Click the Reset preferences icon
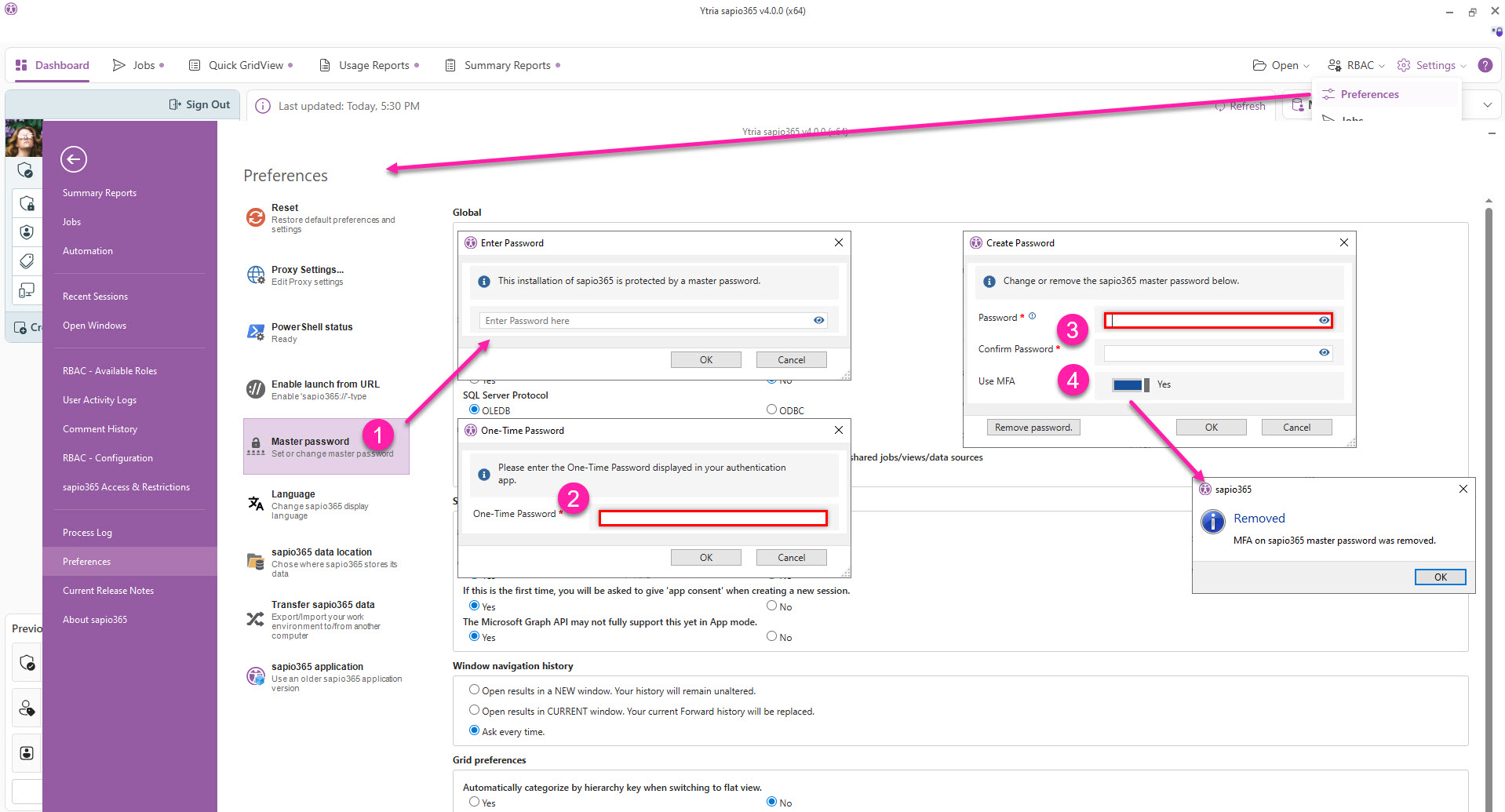 point(256,217)
